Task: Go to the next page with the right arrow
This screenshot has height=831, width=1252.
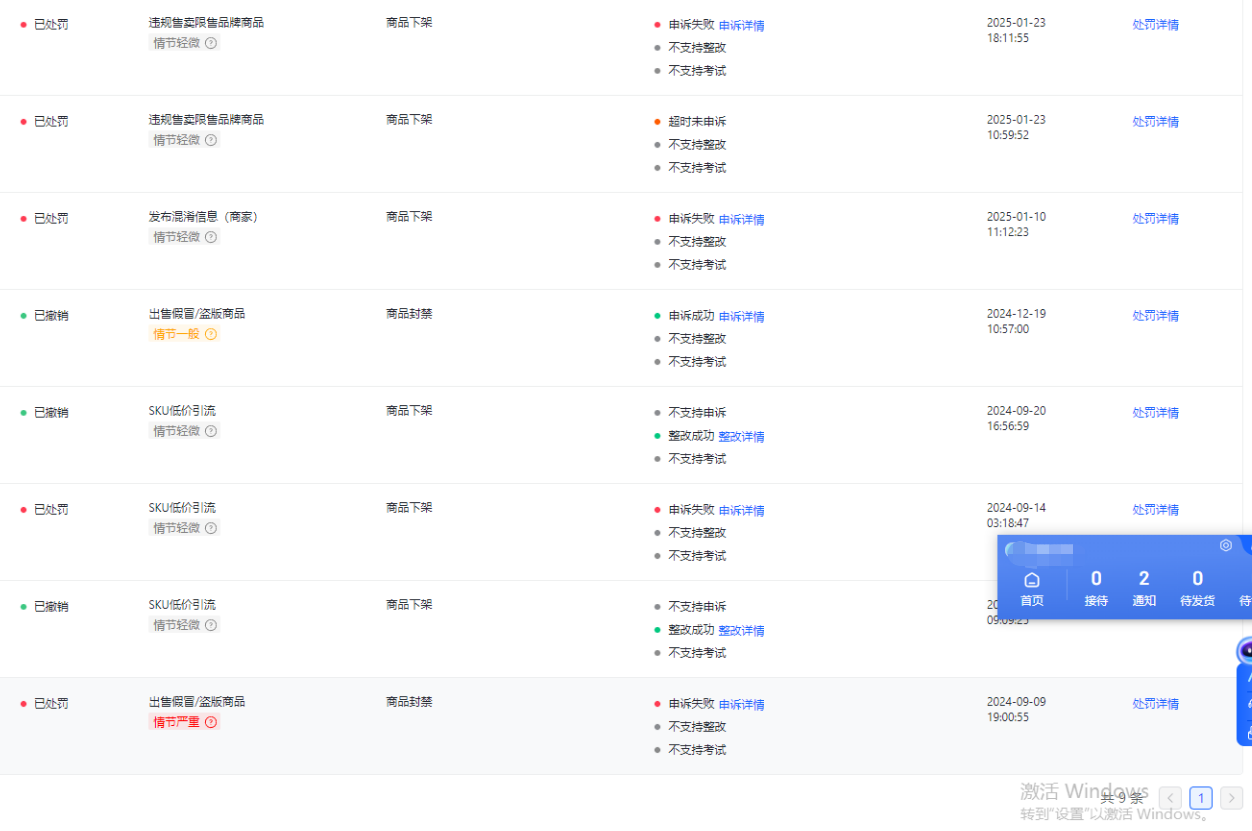Action: click(1231, 798)
